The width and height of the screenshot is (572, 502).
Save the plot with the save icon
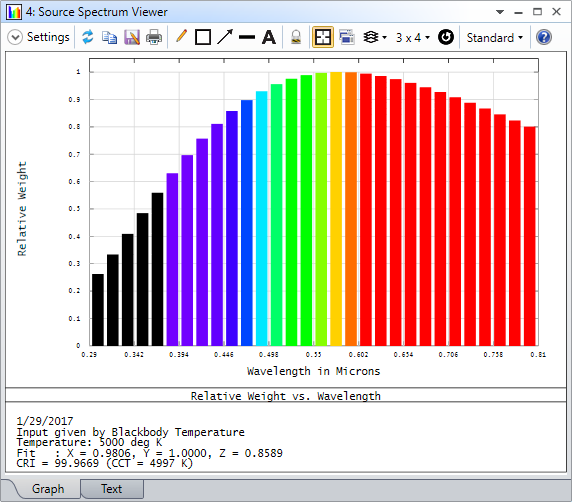(132, 37)
